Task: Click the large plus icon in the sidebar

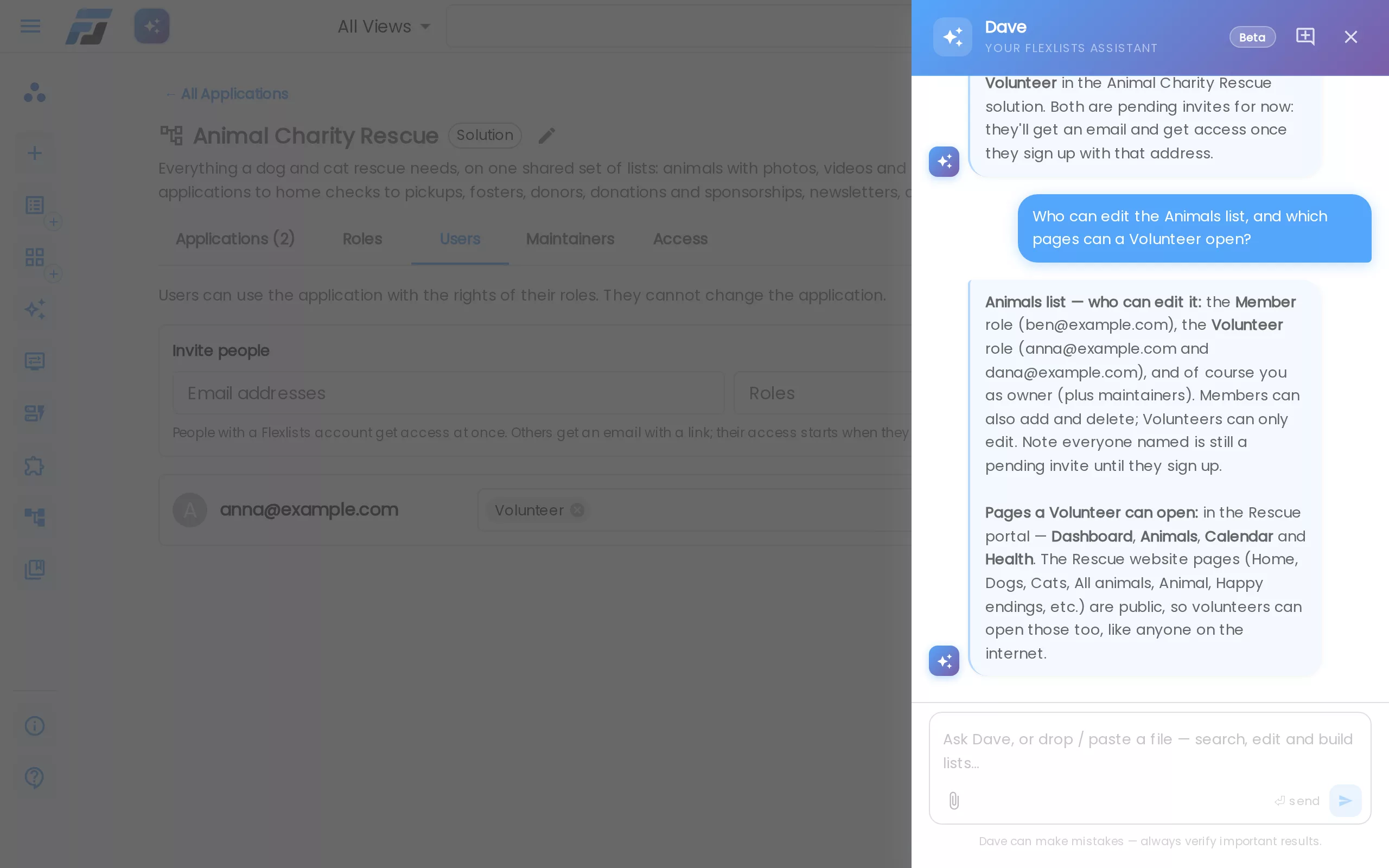Action: point(34,152)
